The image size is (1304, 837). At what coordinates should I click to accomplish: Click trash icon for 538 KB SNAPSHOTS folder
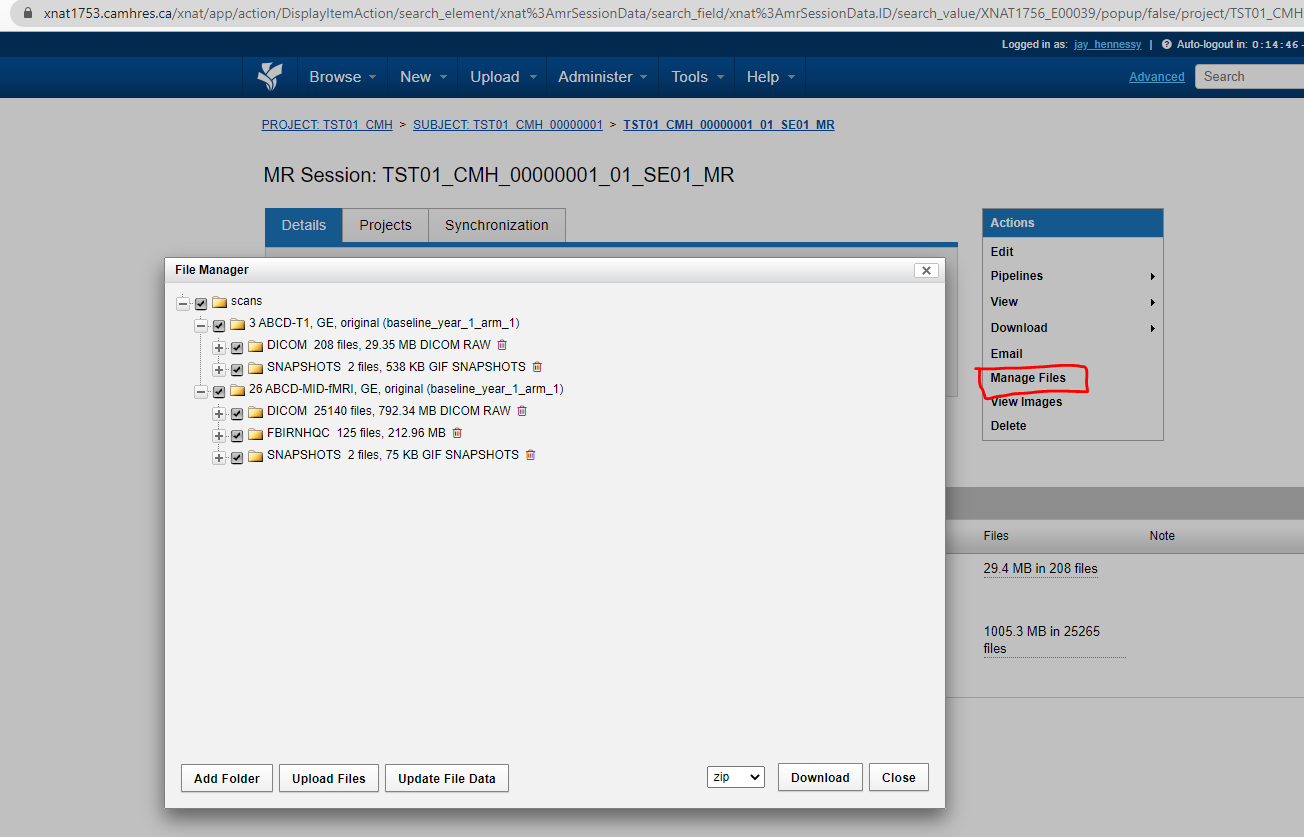point(537,367)
